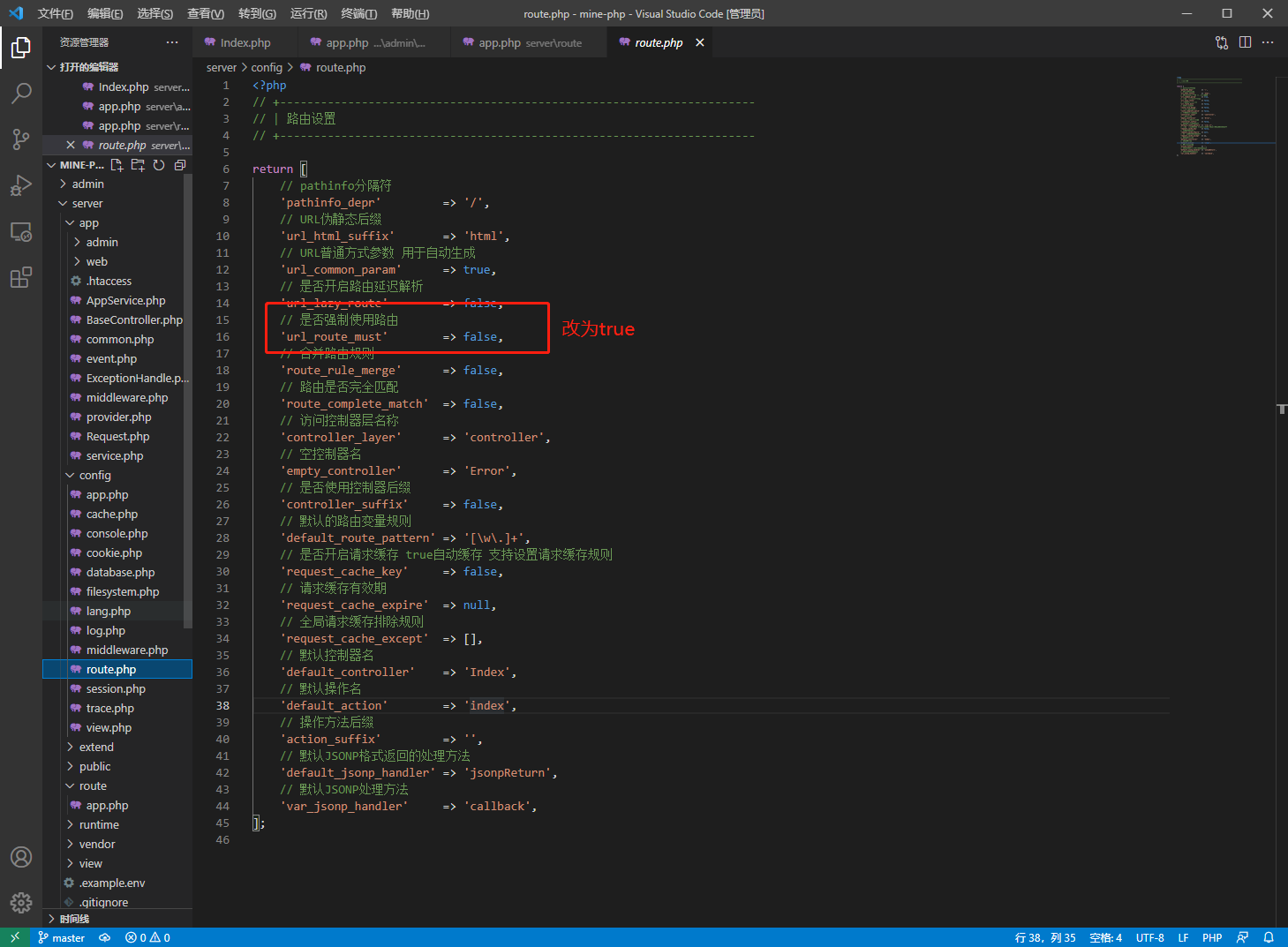Screen dimensions: 1288x947
Task: Expand the web folder
Action: 117,261
